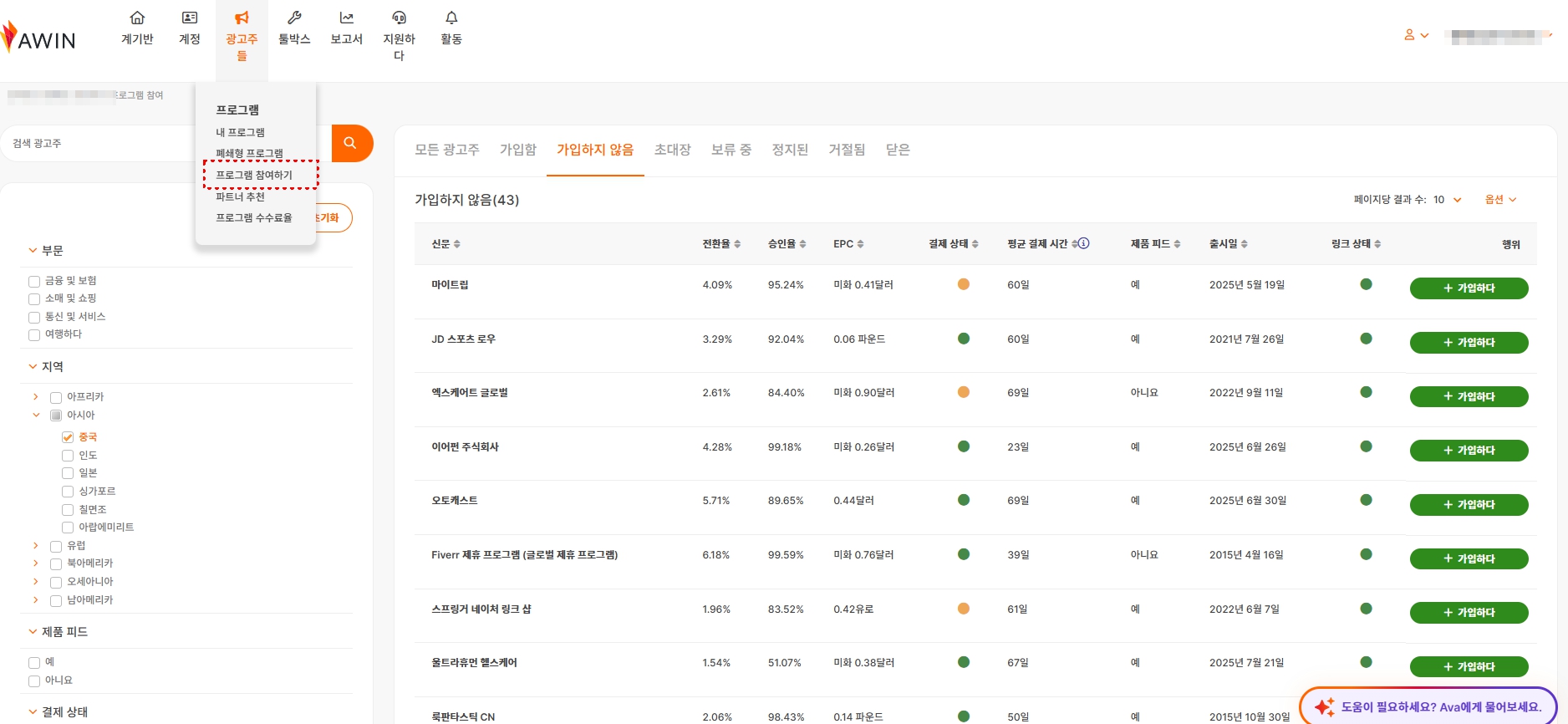Sort by 전환율 column arrows
1568x724 pixels.
[737, 244]
